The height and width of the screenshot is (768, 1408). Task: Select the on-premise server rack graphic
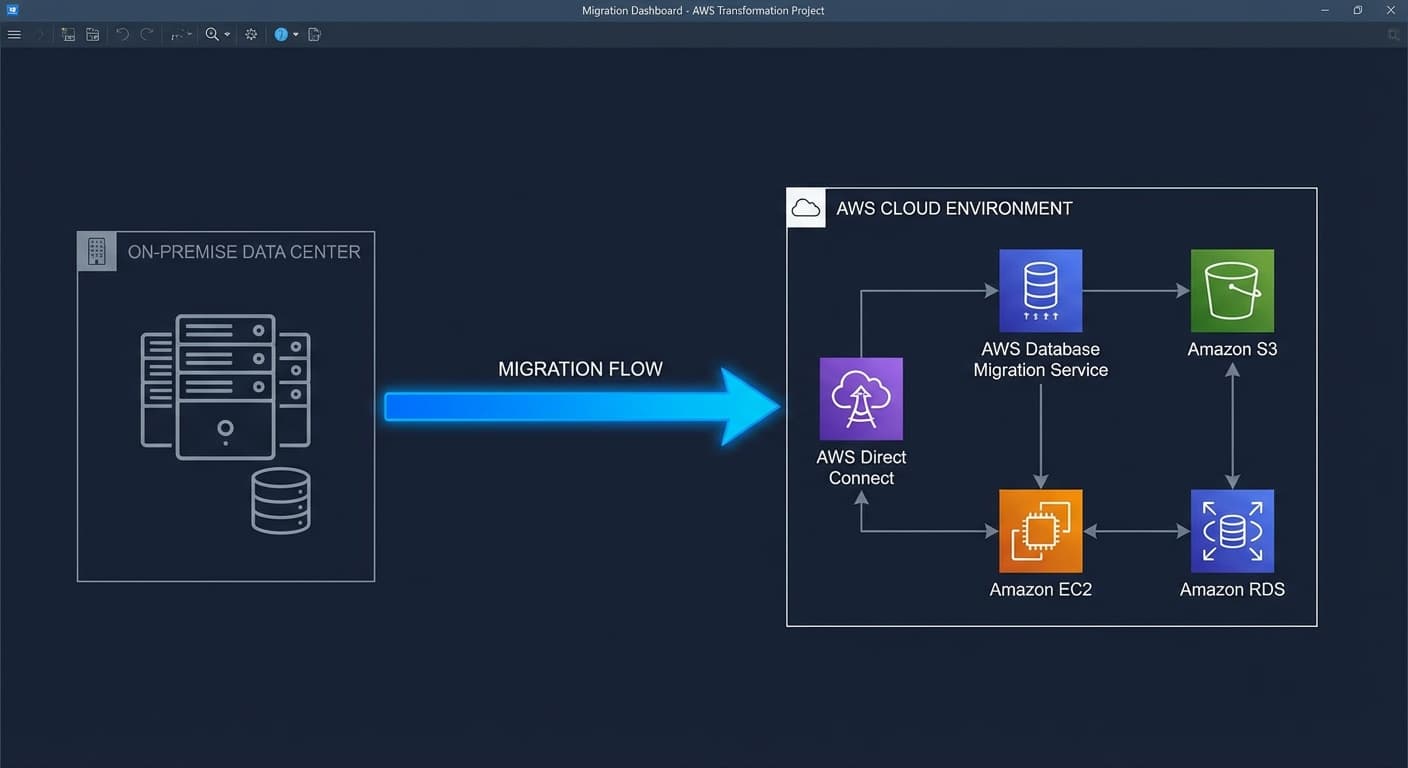click(x=225, y=387)
